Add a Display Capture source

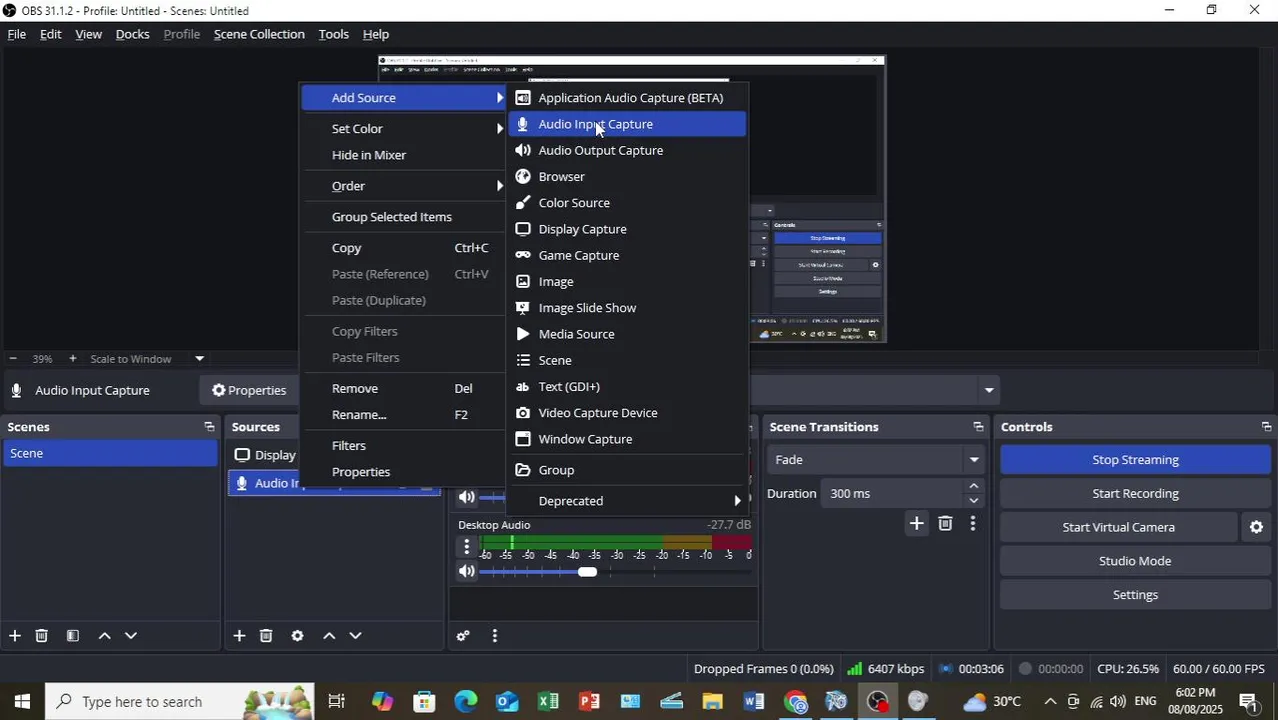point(627,229)
